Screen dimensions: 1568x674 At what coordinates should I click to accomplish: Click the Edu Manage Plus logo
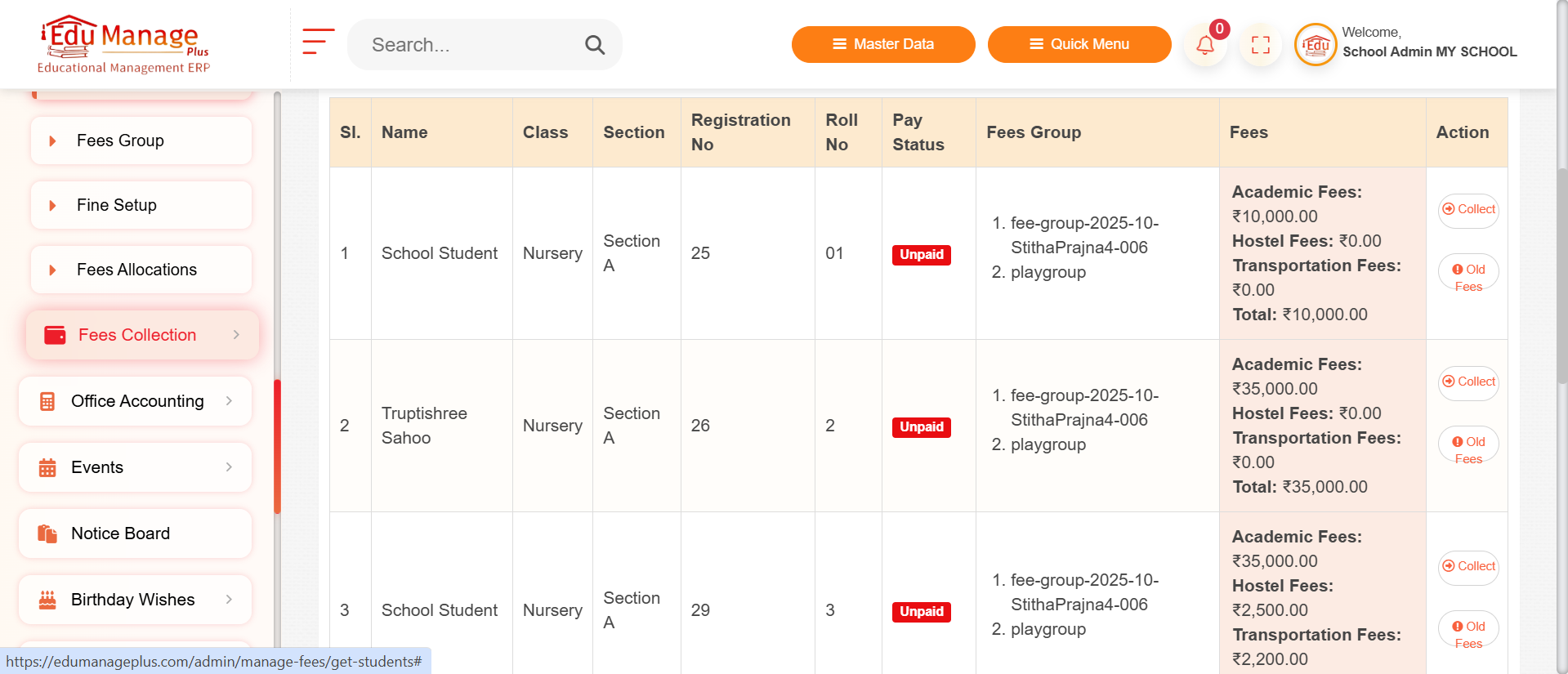(x=123, y=44)
